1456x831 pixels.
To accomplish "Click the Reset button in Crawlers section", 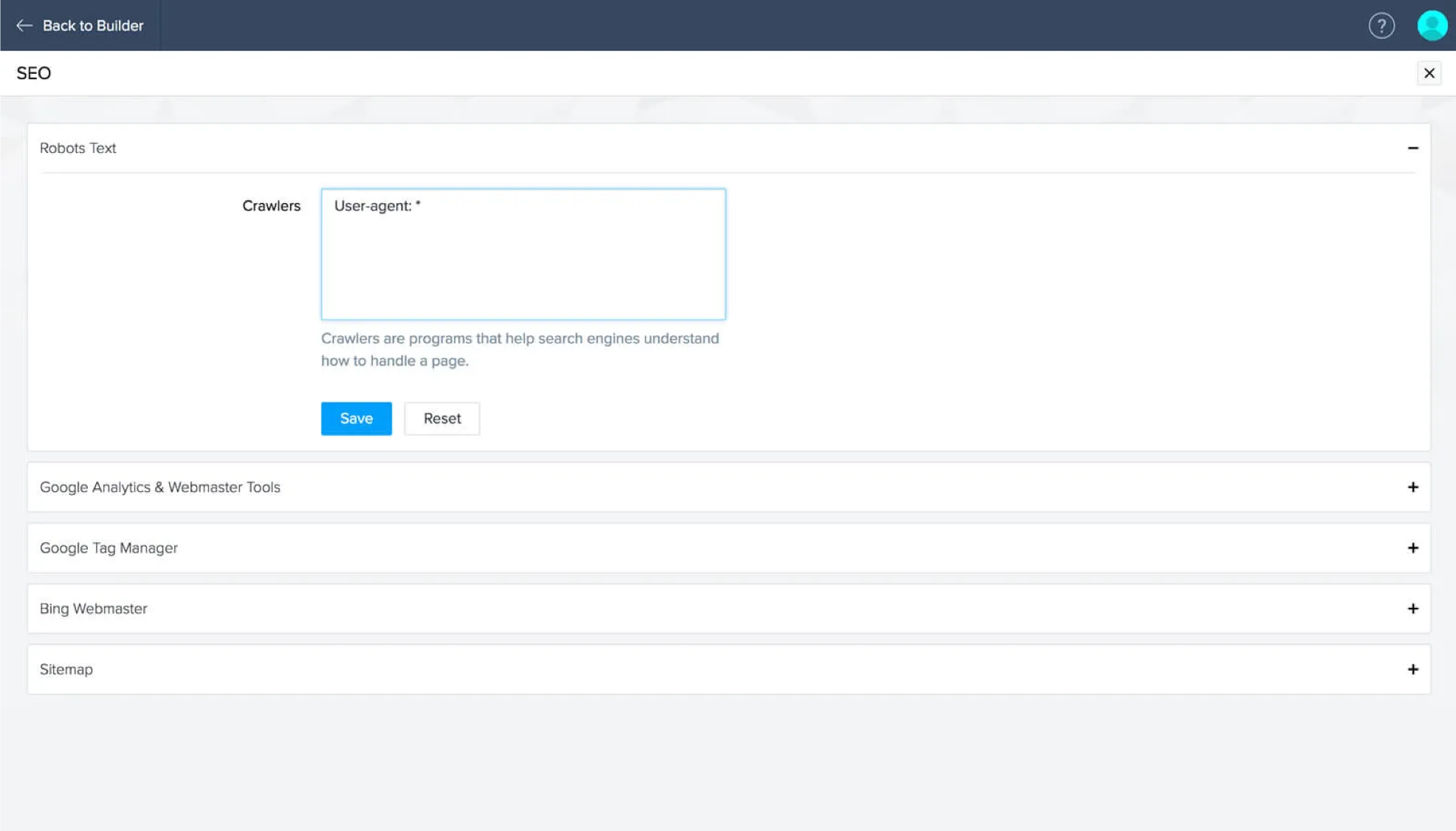I will [442, 418].
